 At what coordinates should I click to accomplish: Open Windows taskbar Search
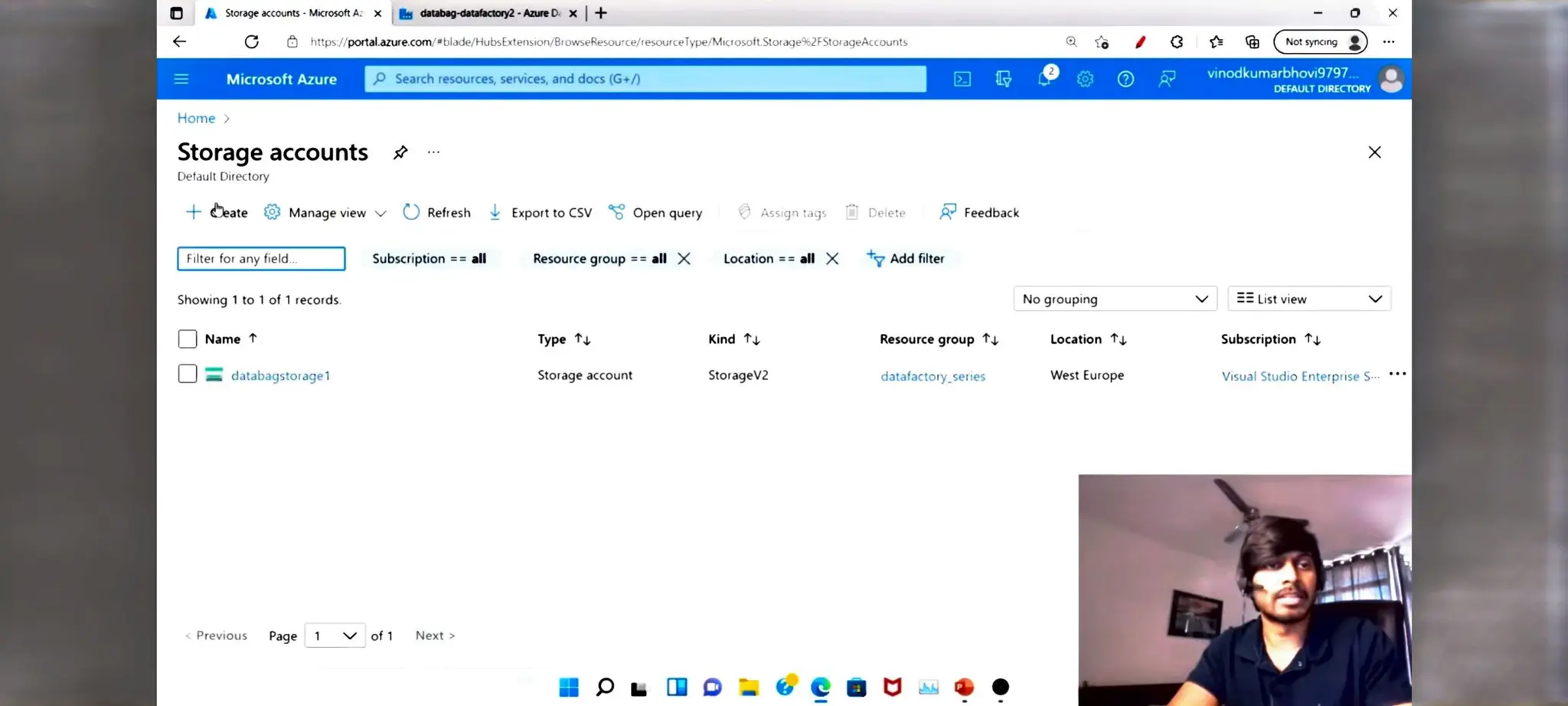605,687
